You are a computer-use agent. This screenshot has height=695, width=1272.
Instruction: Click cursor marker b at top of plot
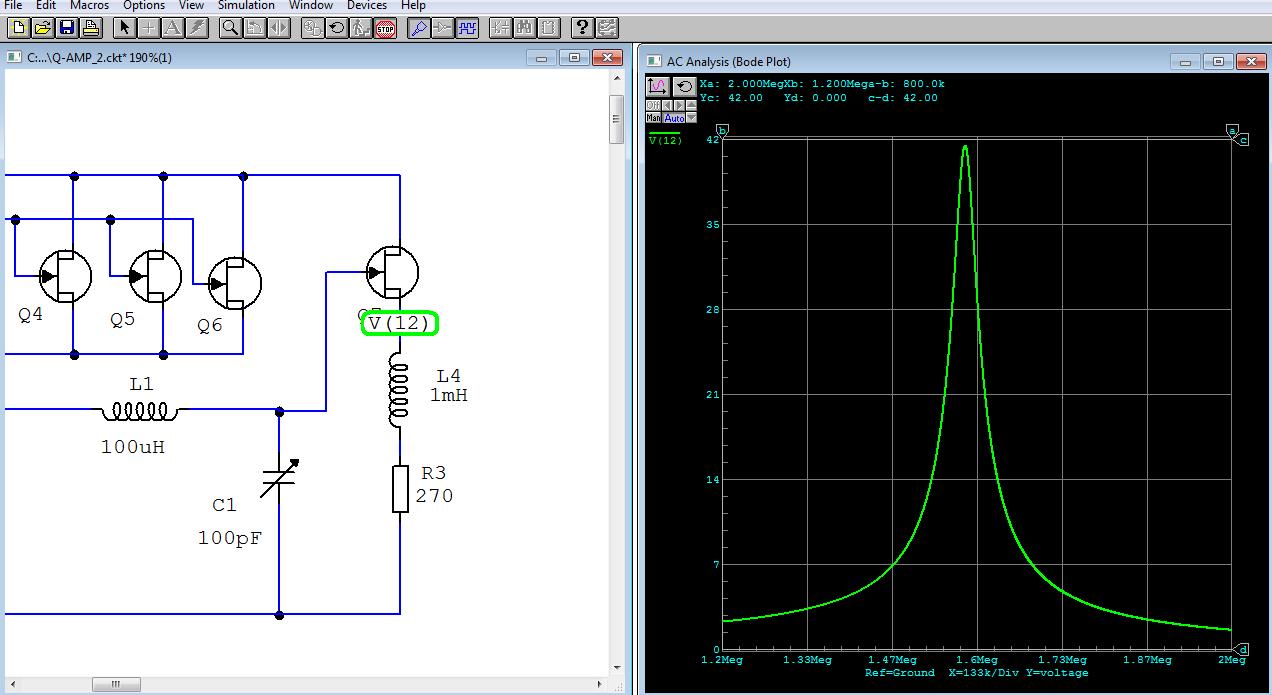722,131
